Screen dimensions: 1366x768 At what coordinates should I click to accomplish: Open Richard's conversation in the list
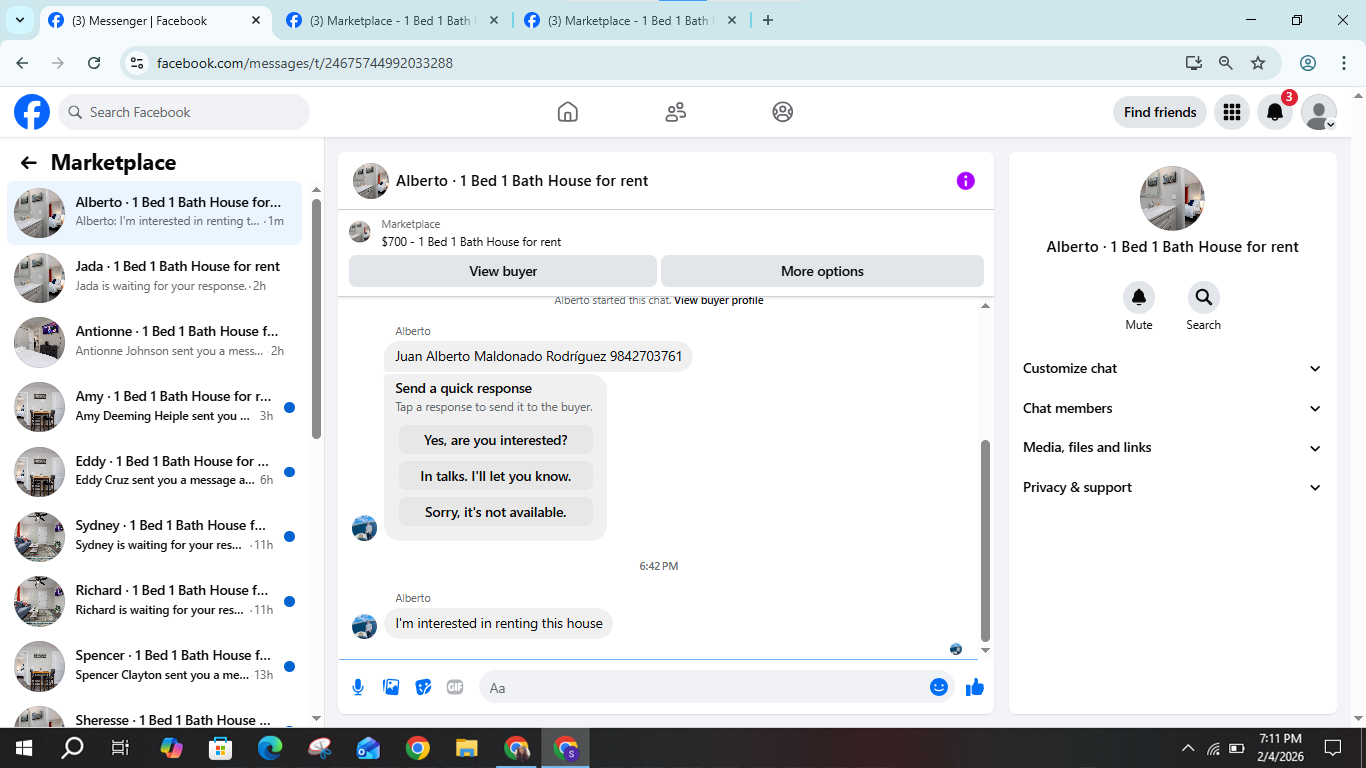coord(155,601)
